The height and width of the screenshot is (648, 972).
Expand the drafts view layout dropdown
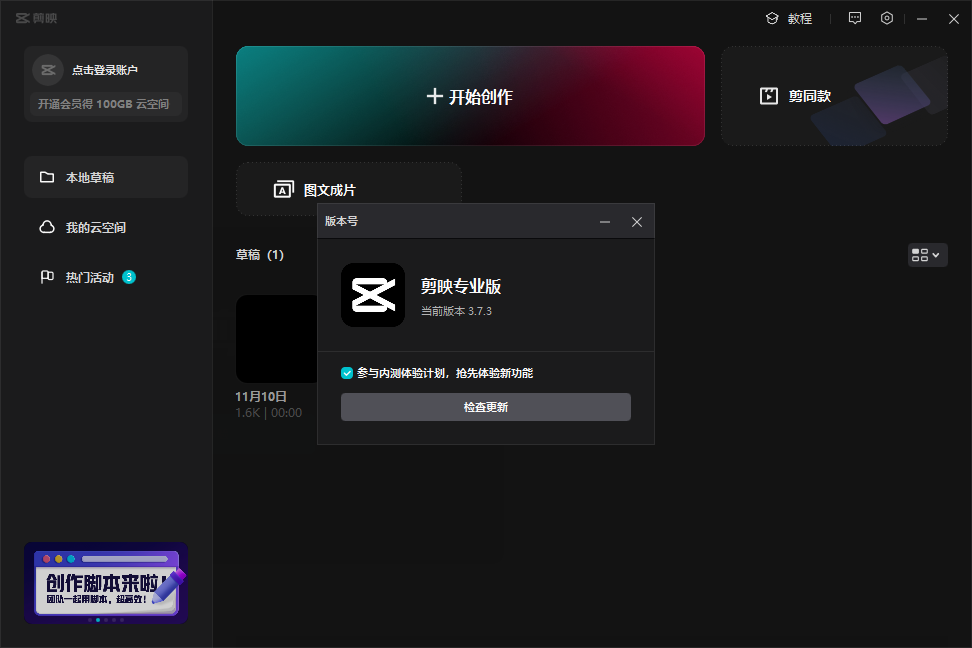(x=927, y=255)
